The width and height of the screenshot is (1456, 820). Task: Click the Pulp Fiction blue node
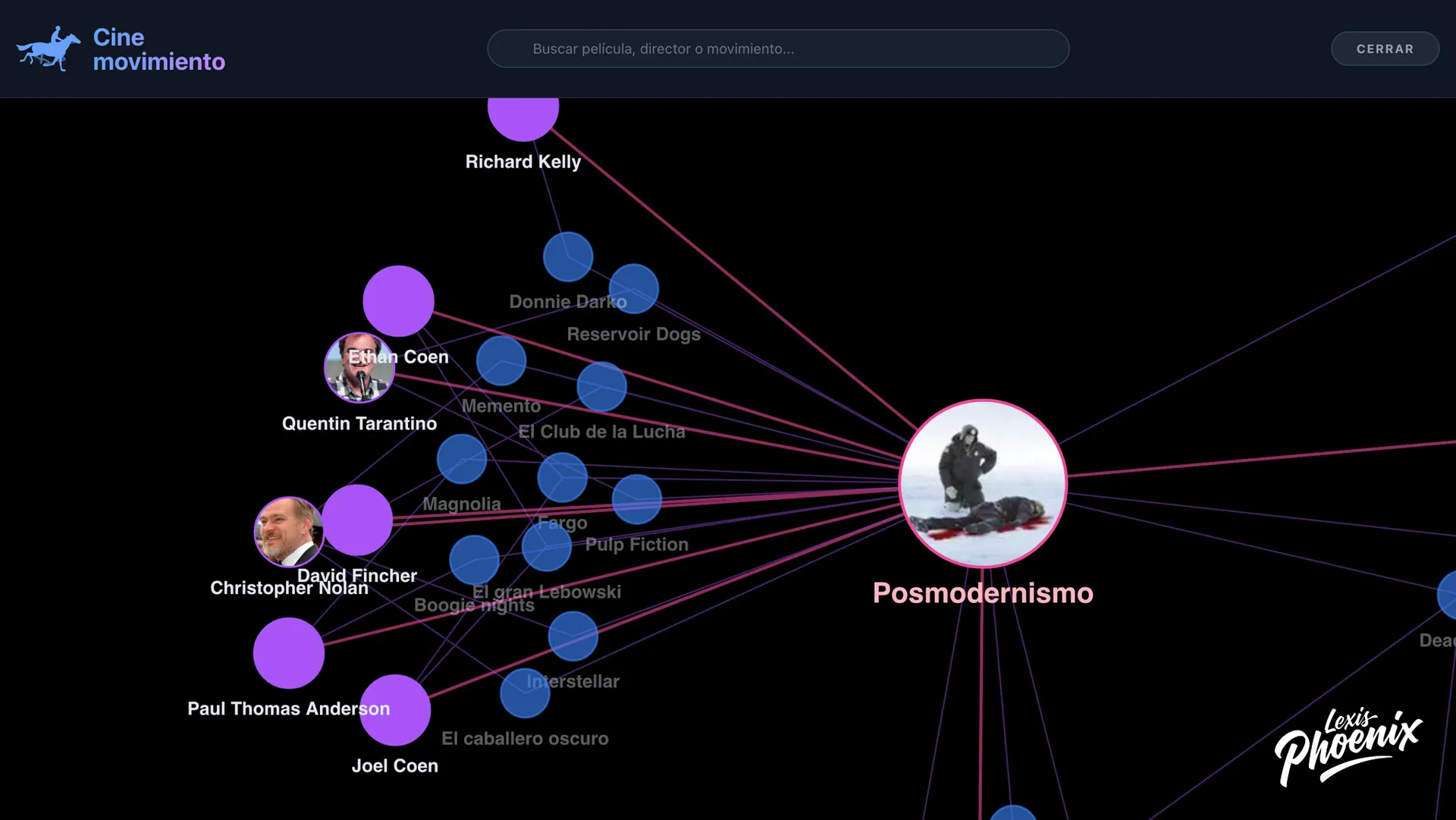click(x=637, y=499)
